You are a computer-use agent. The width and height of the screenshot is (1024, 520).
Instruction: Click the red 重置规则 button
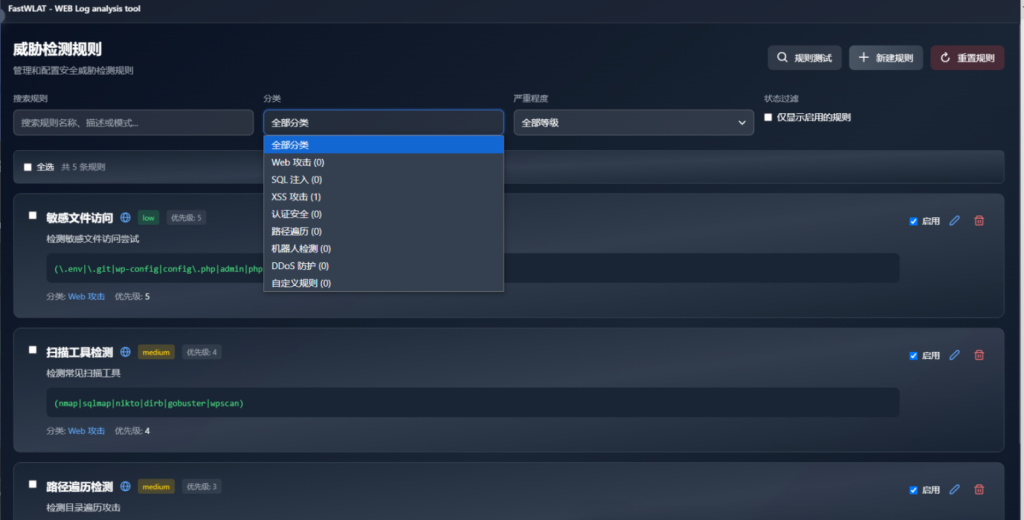(967, 58)
